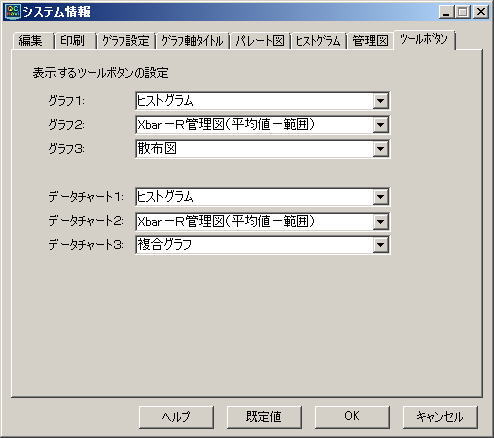Open the ヒストグラム tab
Image resolution: width=494 pixels, height=438 pixels.
coord(318,41)
